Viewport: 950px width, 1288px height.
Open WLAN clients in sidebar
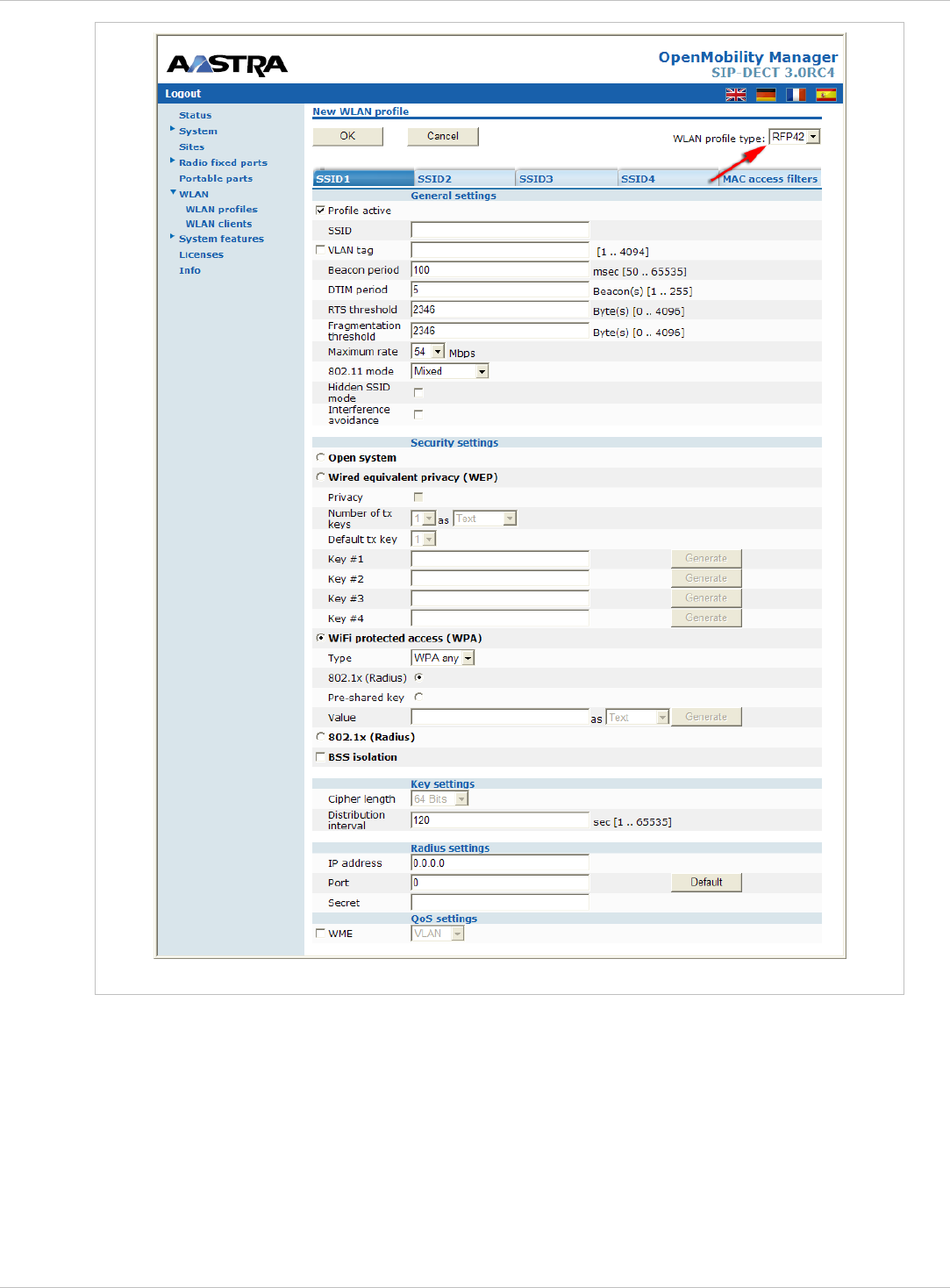point(218,225)
